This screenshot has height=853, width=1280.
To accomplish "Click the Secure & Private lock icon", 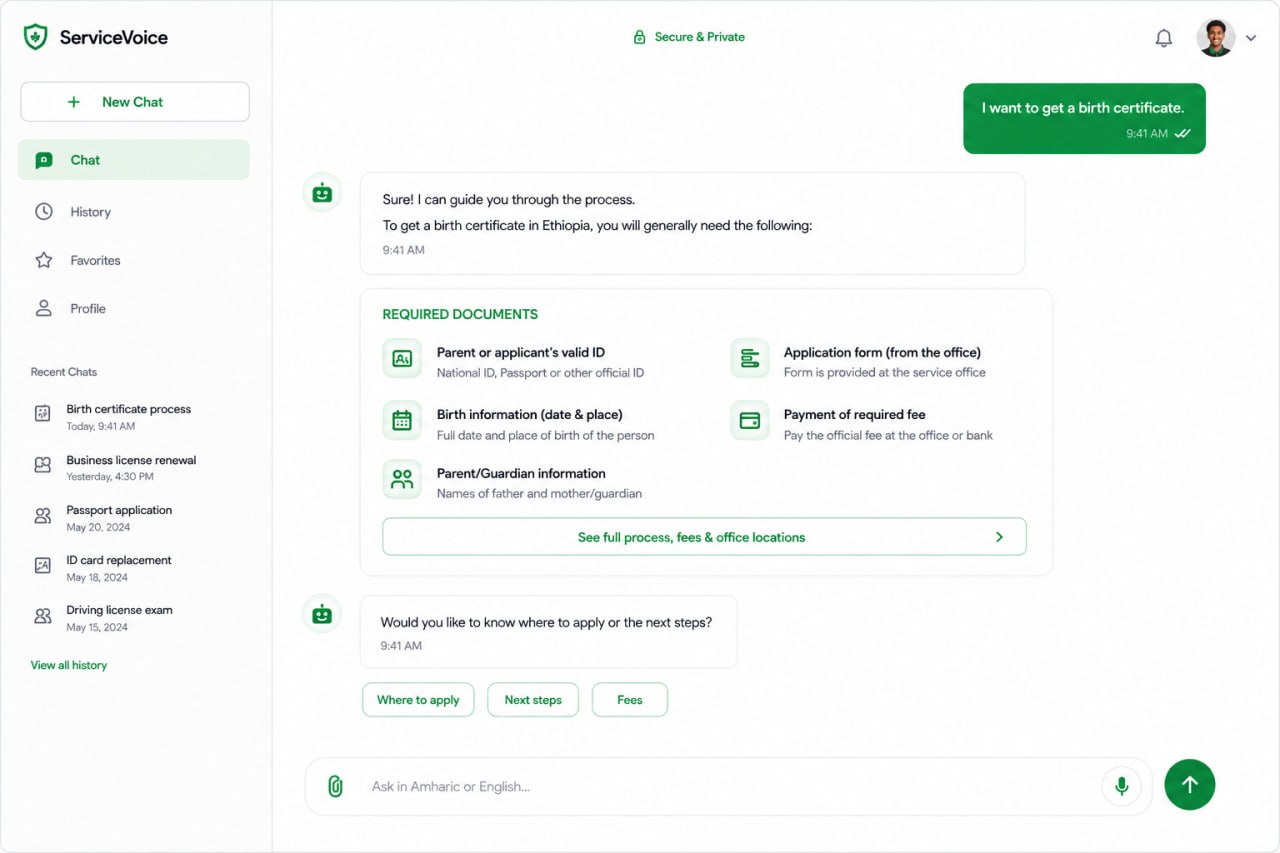I will pos(639,37).
